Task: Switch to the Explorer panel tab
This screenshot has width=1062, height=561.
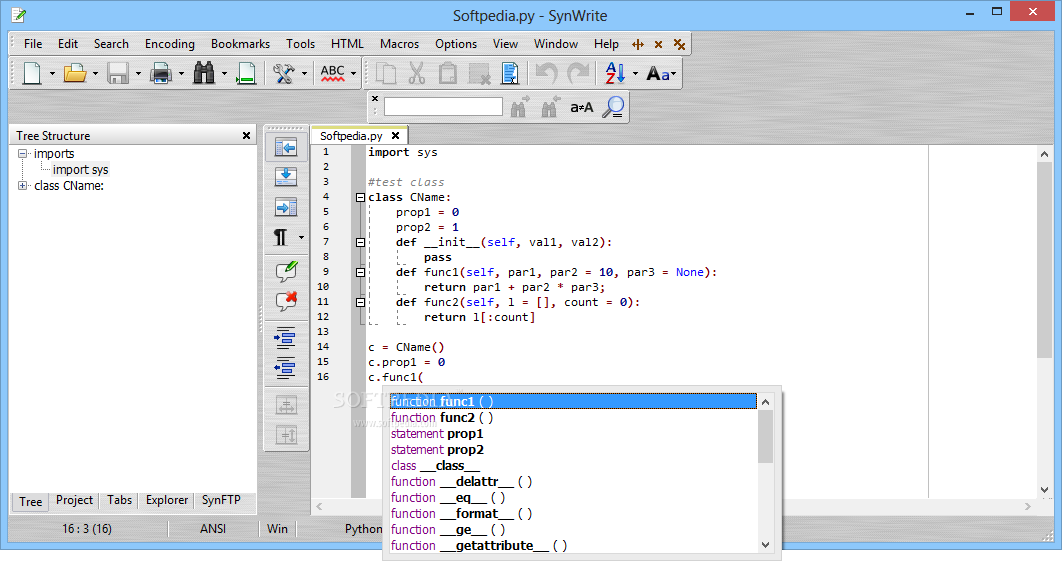Action: coord(167,500)
